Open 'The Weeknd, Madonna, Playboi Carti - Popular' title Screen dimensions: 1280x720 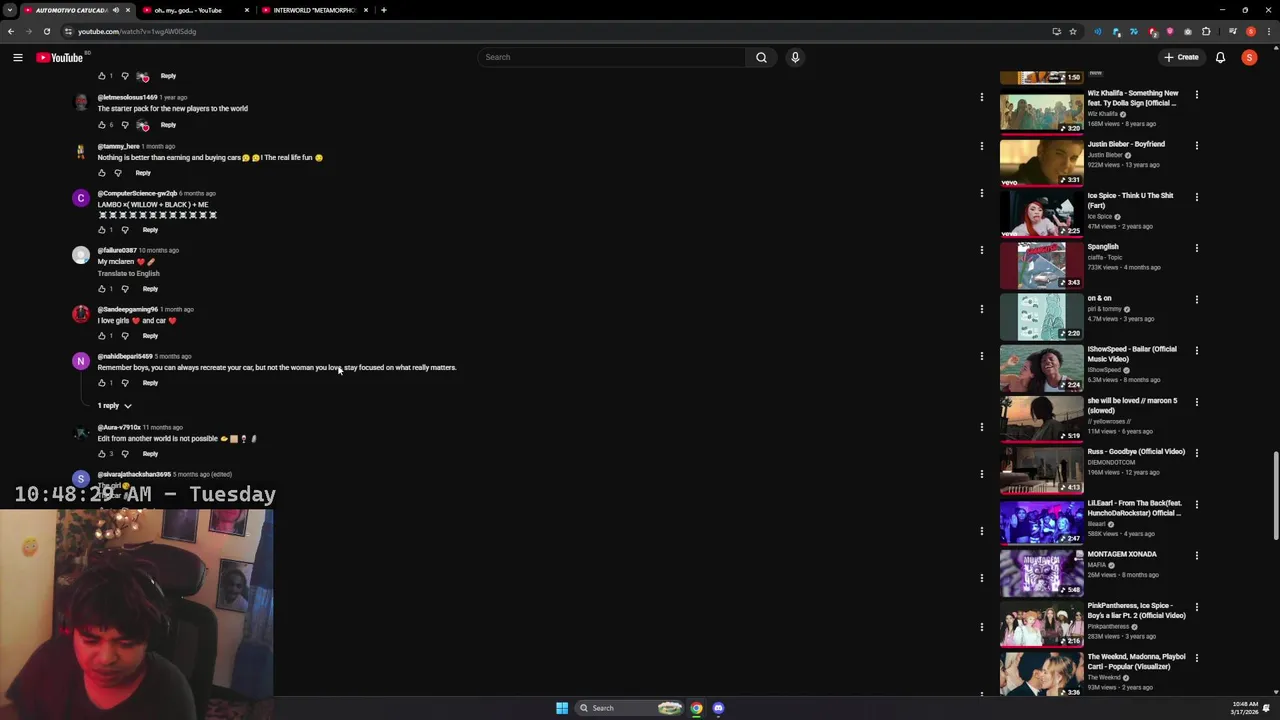pos(1136,662)
